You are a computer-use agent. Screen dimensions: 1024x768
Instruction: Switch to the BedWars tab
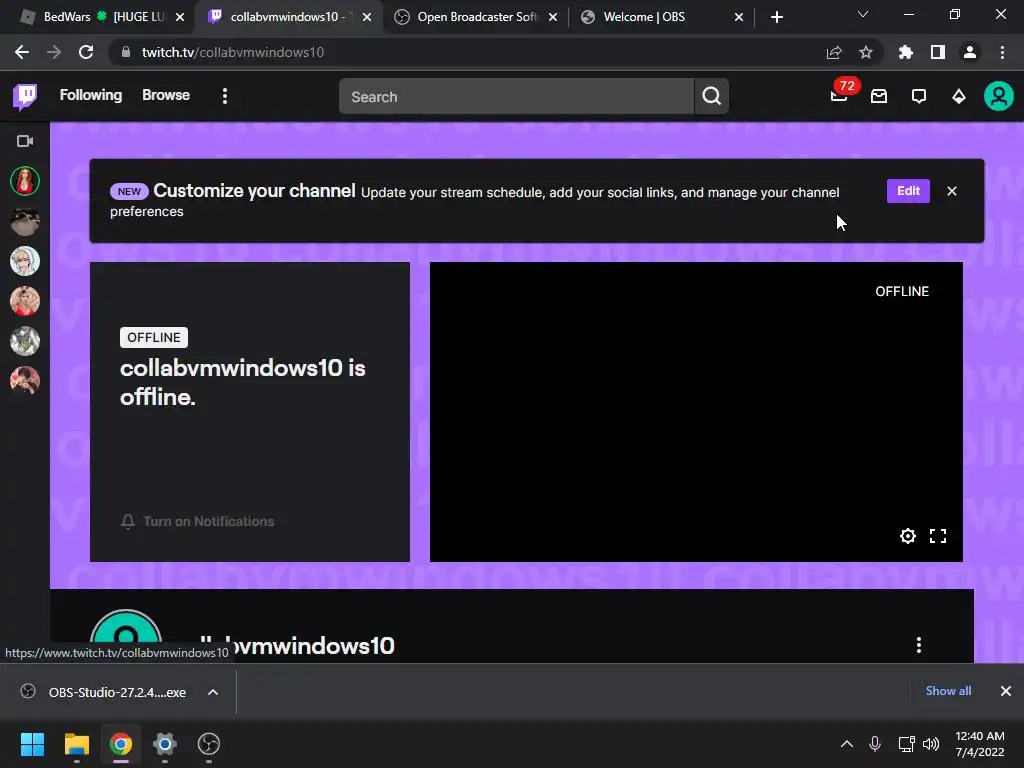(103, 17)
